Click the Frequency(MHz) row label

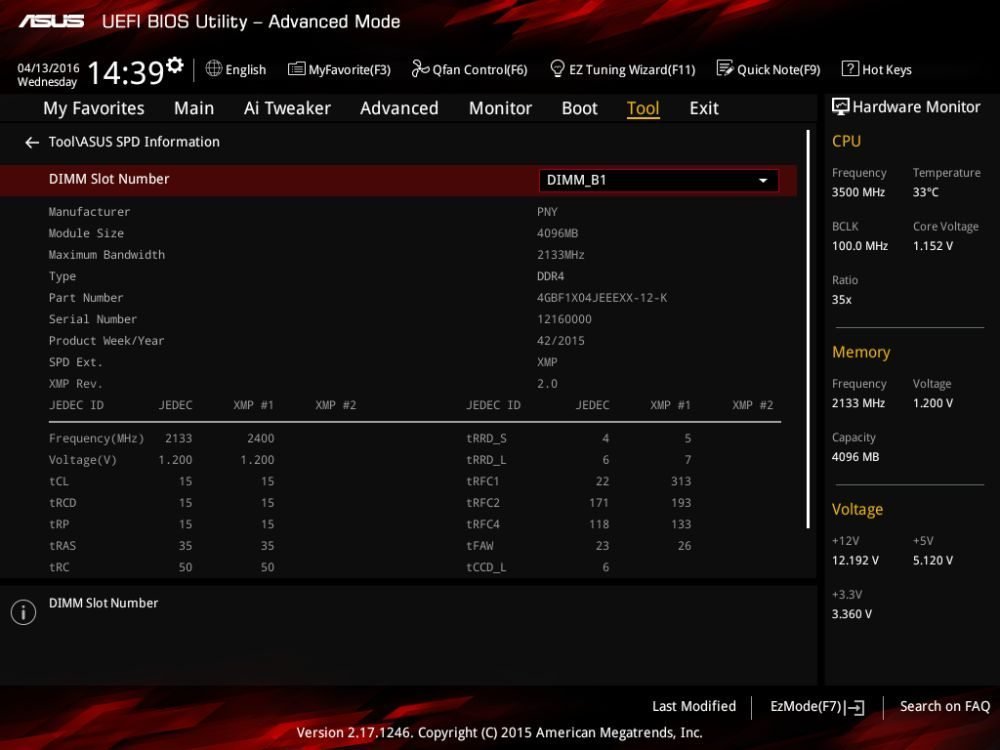[96, 439]
